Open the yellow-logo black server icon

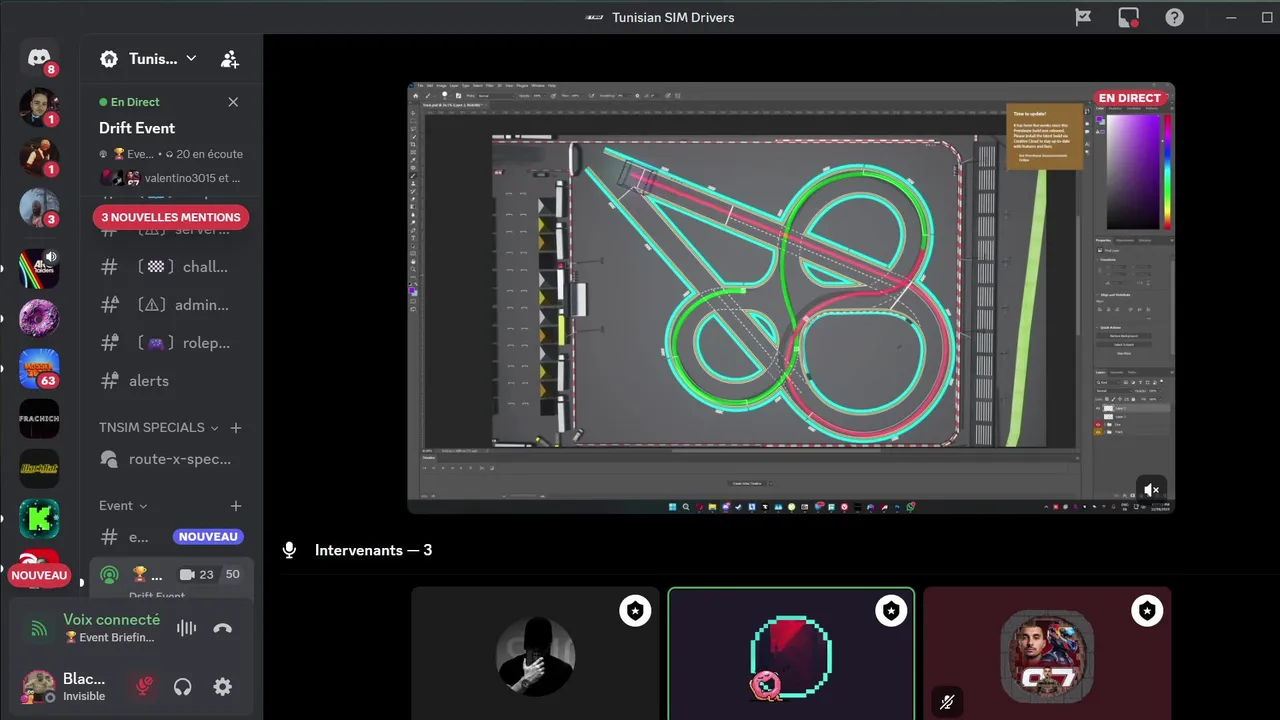[39, 468]
